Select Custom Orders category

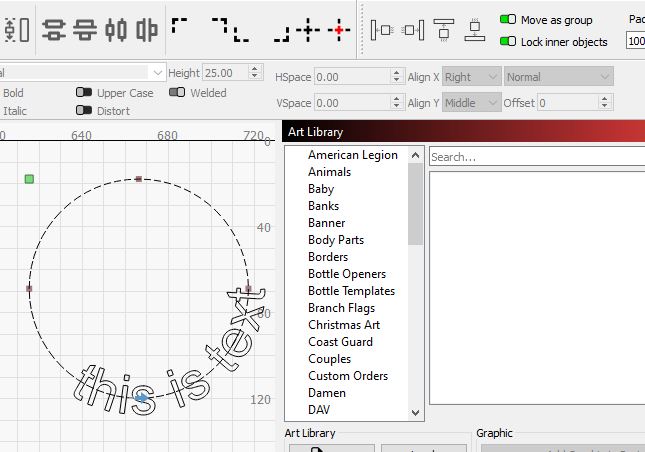coord(348,376)
